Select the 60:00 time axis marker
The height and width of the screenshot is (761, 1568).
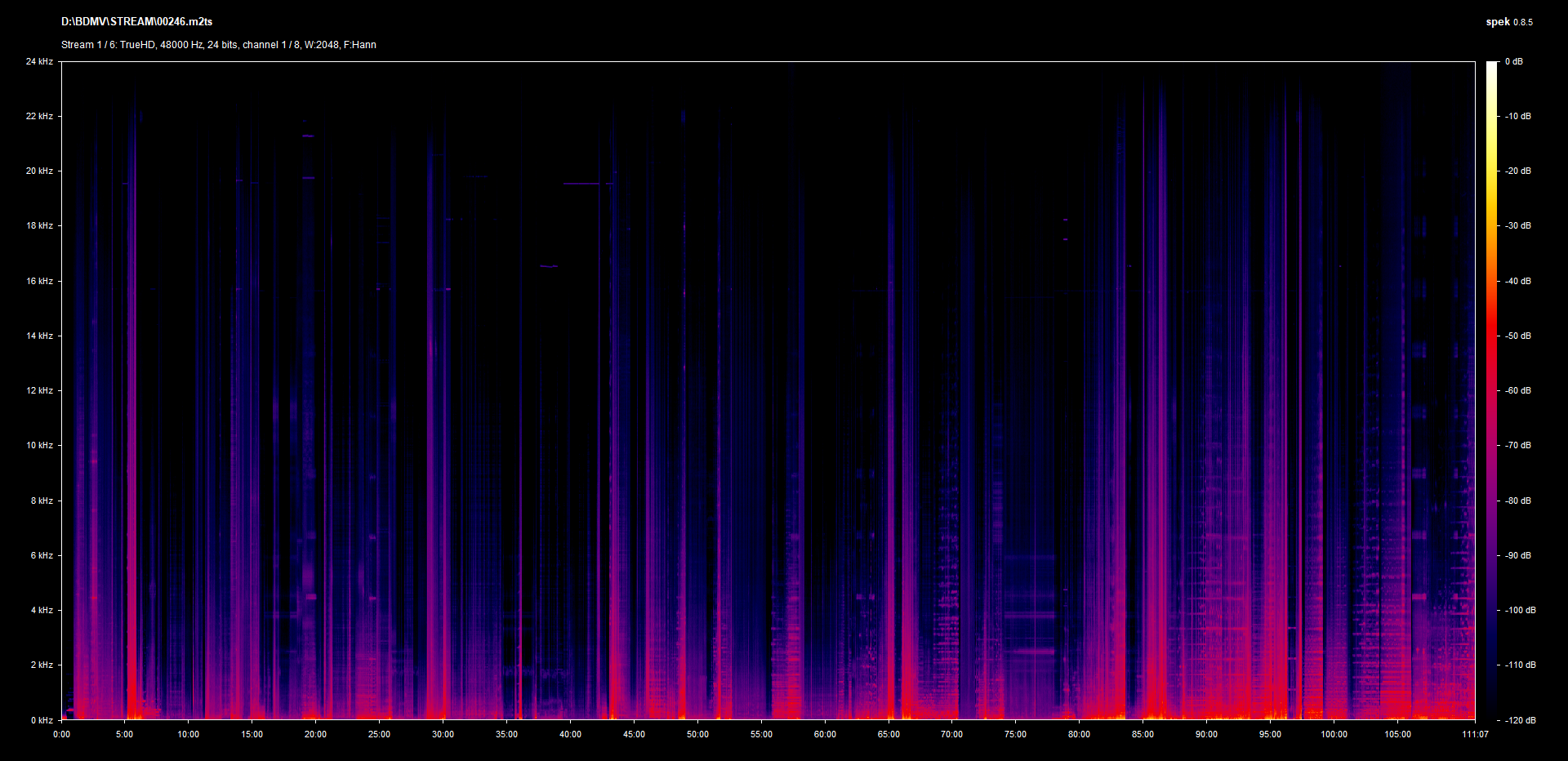click(x=825, y=734)
